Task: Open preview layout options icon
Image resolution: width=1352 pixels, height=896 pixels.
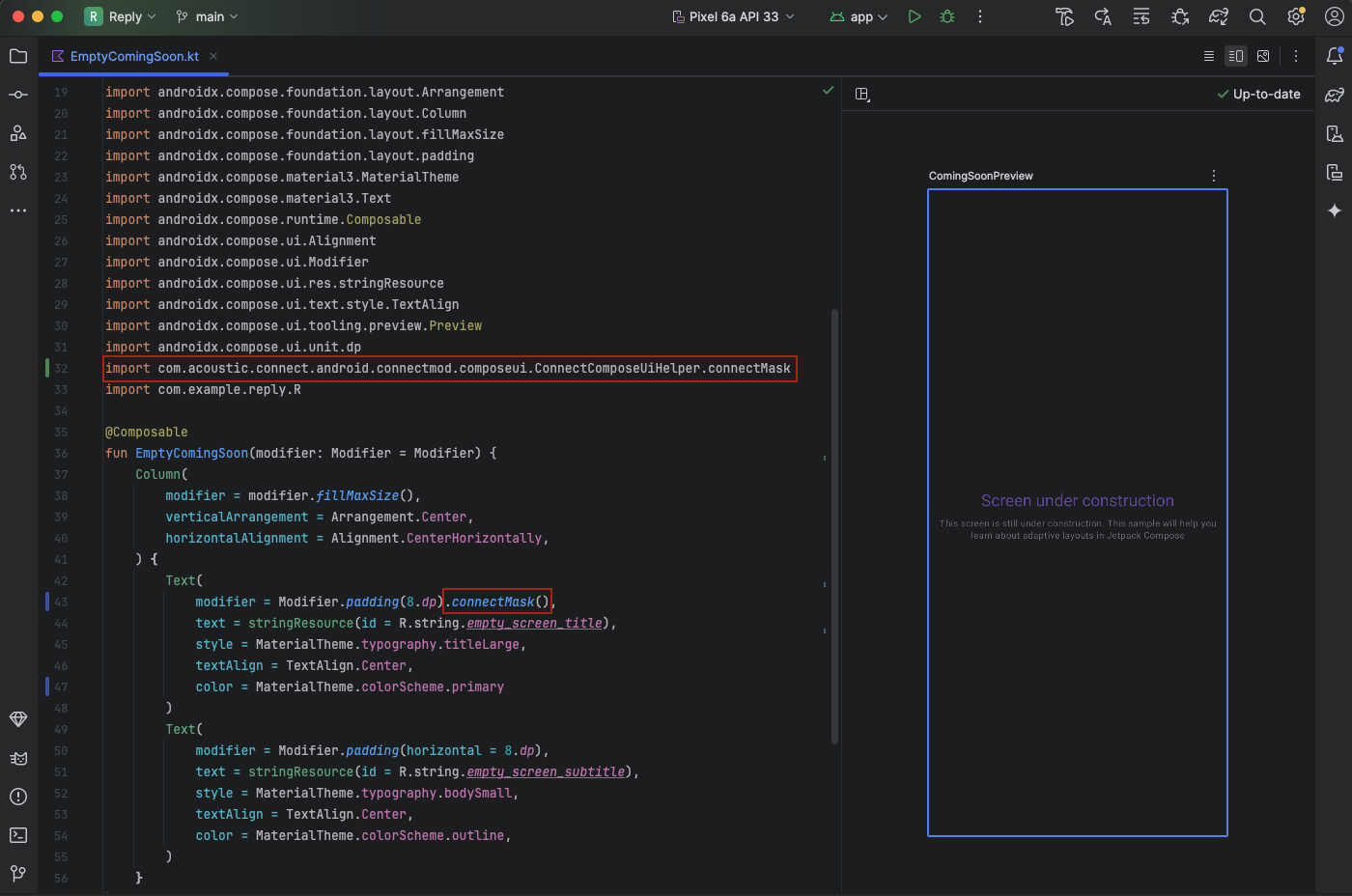Action: [862, 94]
